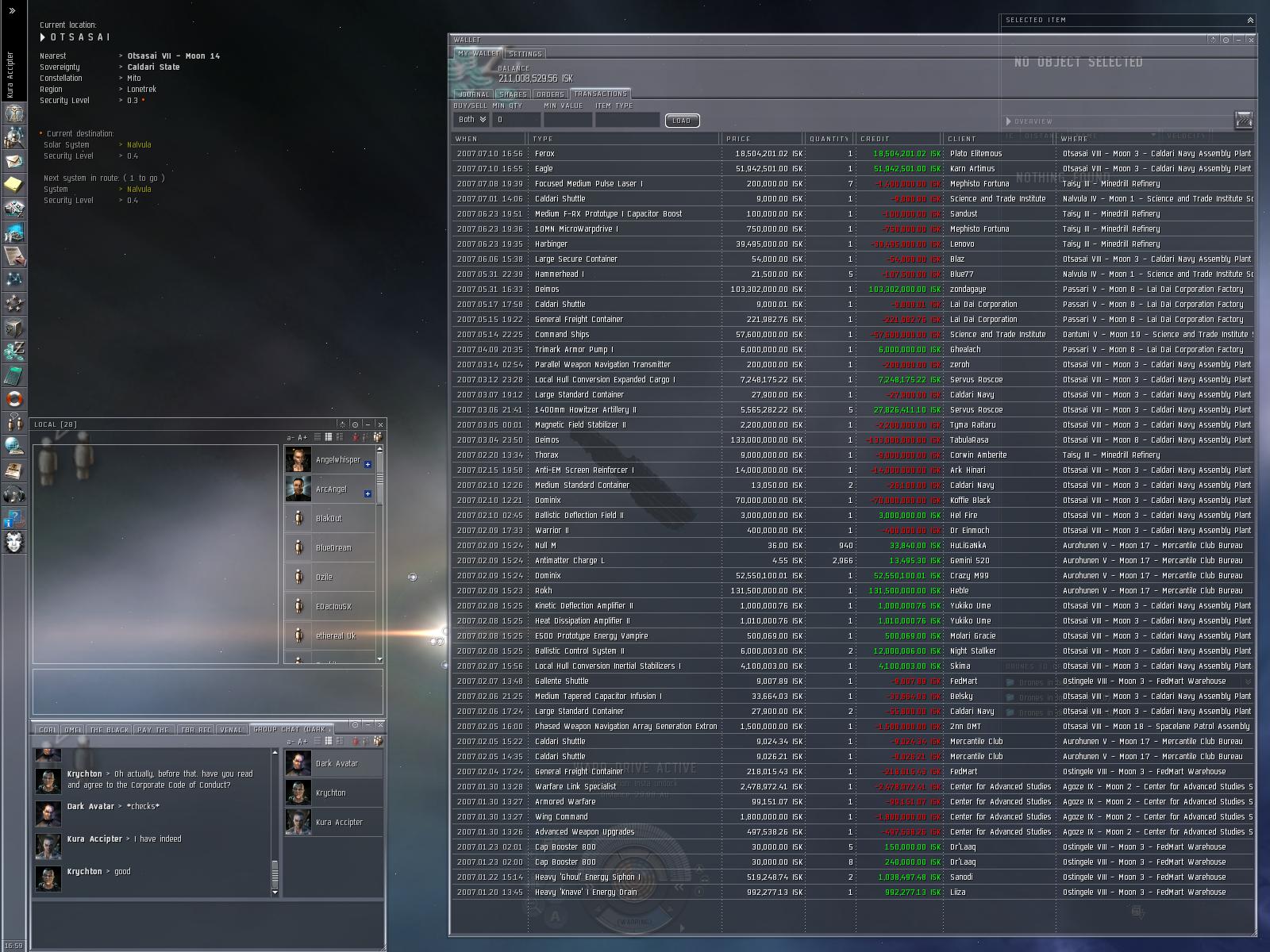1270x952 pixels.
Task: Click red person icon in Local chat
Action: pyautogui.click(x=356, y=437)
